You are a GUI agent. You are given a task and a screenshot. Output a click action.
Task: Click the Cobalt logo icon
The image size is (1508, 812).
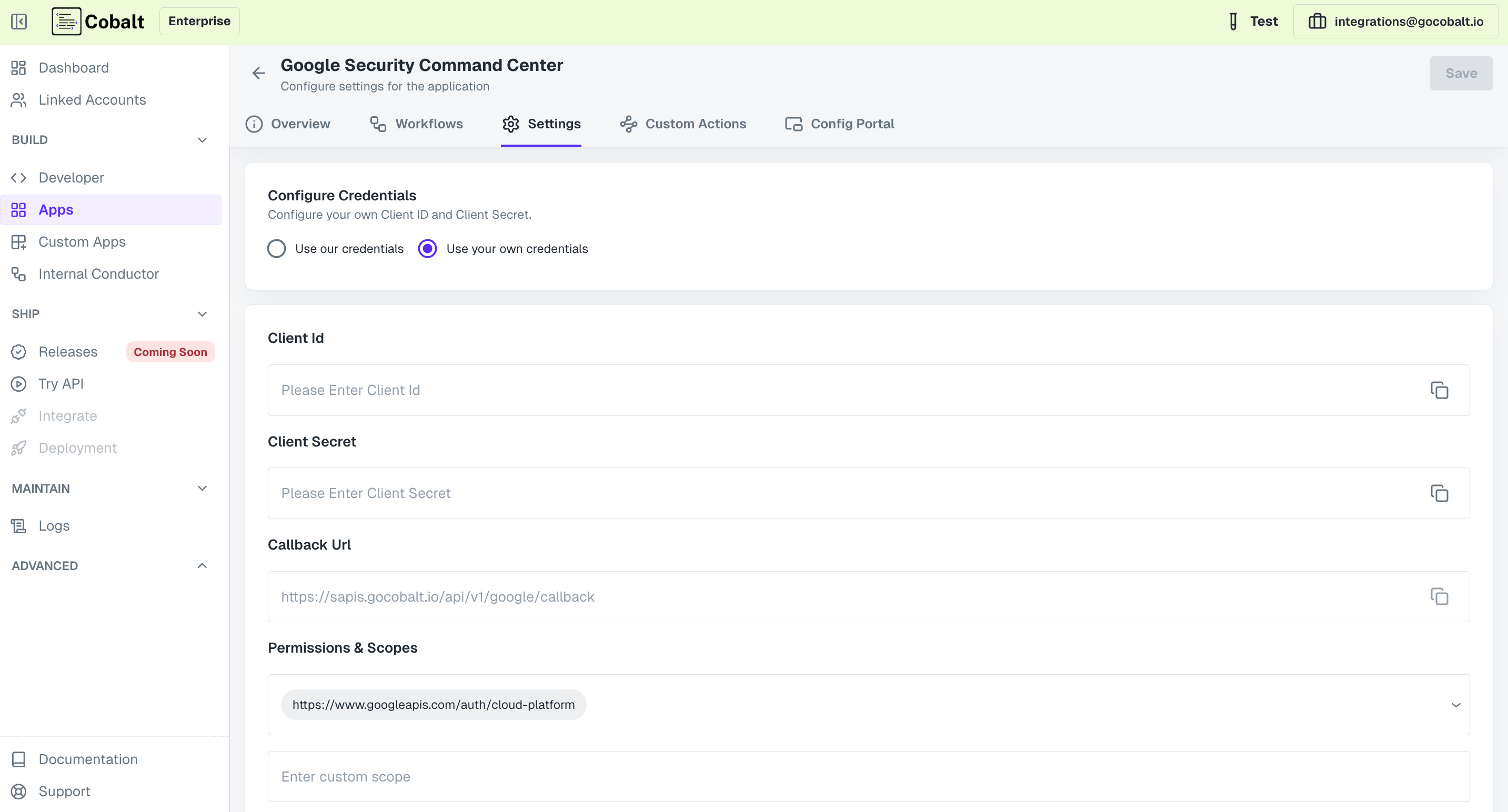66,21
